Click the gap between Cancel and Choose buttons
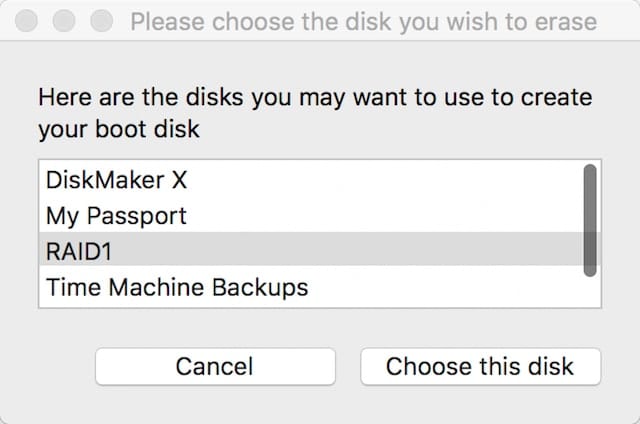The image size is (640, 424). coord(346,366)
